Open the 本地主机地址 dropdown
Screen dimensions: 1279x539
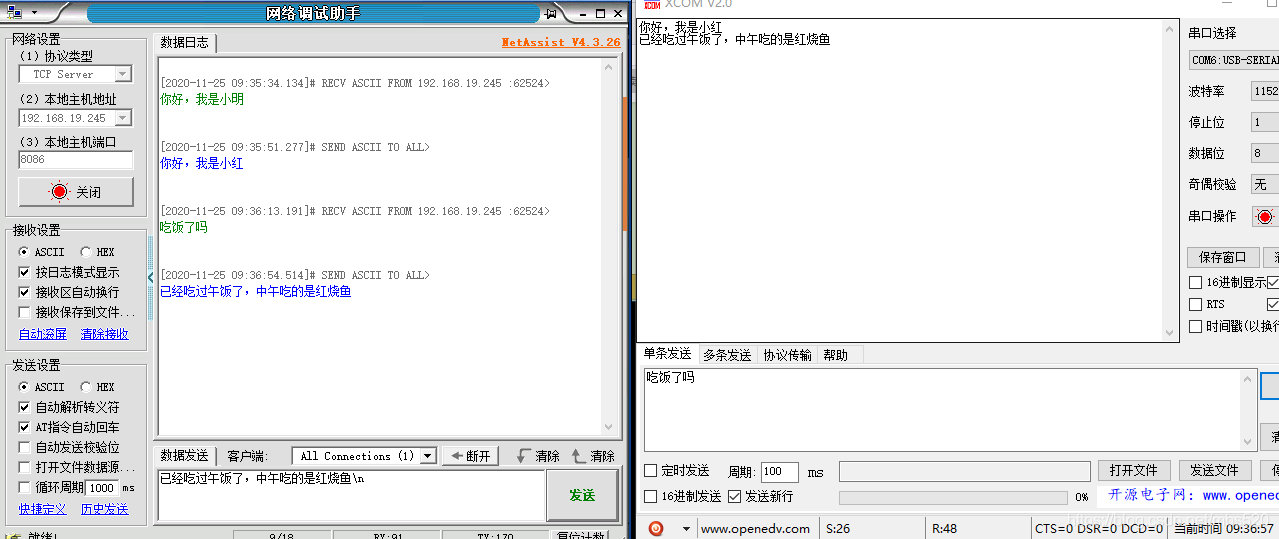[122, 118]
